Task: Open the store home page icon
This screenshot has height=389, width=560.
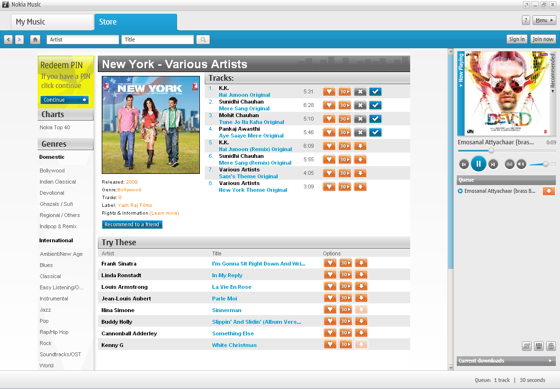Action: click(35, 40)
